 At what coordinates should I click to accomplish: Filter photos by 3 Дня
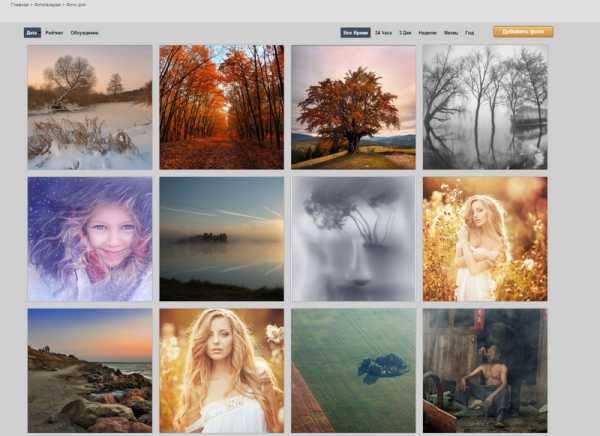[405, 33]
